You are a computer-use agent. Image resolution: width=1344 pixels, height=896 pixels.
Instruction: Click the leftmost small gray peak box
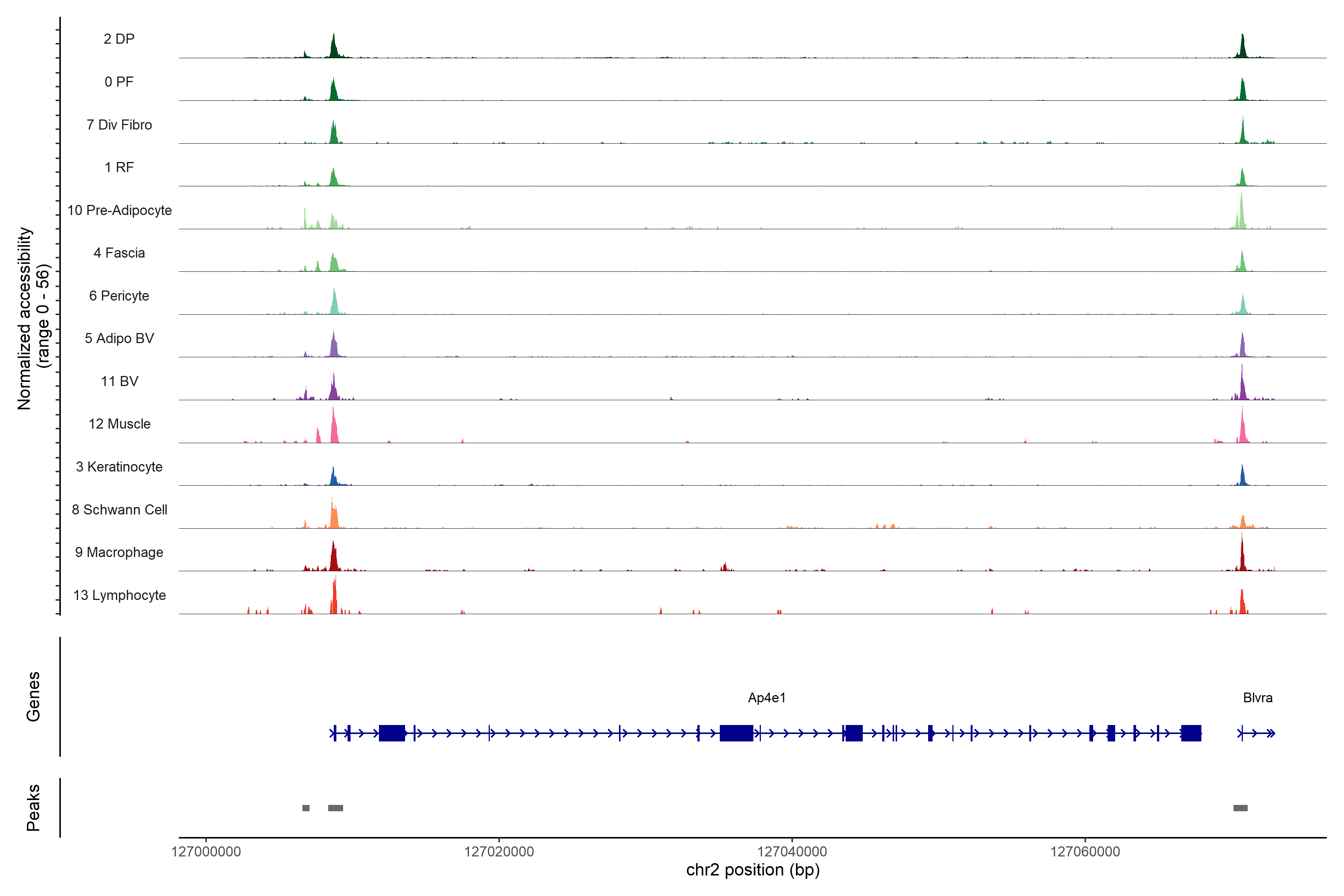[x=306, y=808]
